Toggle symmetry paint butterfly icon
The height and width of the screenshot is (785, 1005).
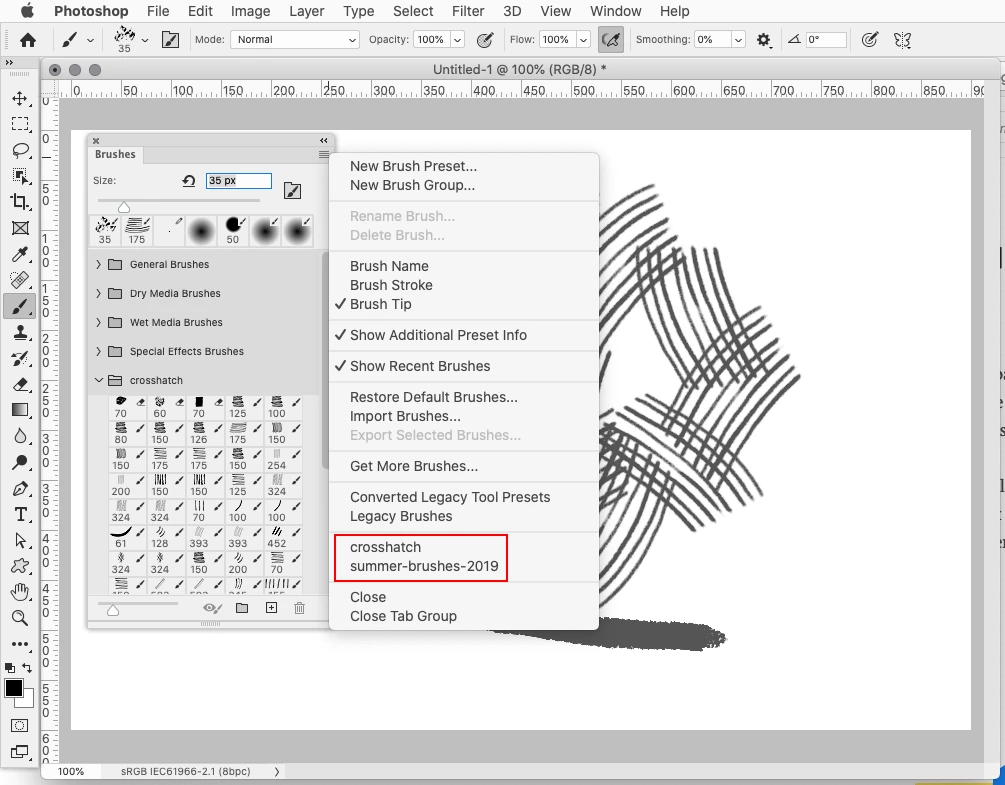click(x=902, y=40)
